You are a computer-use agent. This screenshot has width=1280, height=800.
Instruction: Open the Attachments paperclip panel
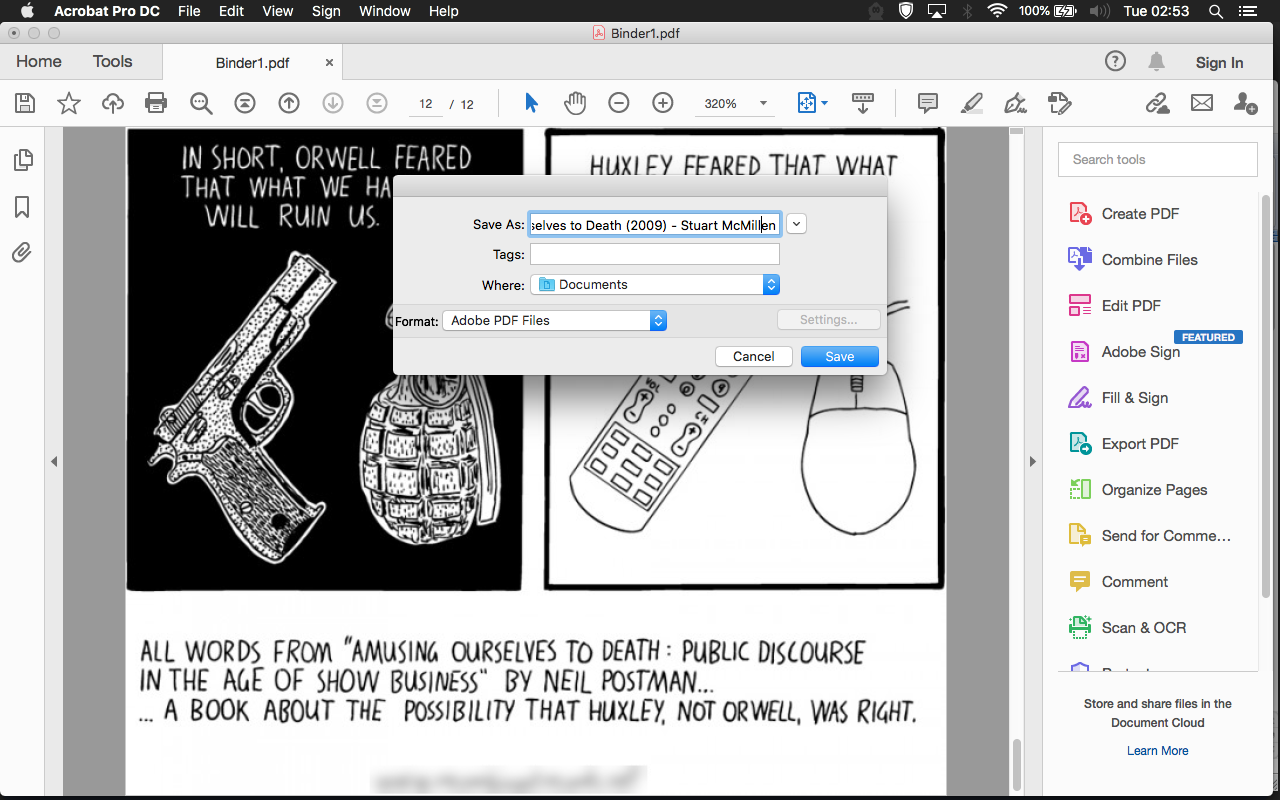tap(22, 253)
